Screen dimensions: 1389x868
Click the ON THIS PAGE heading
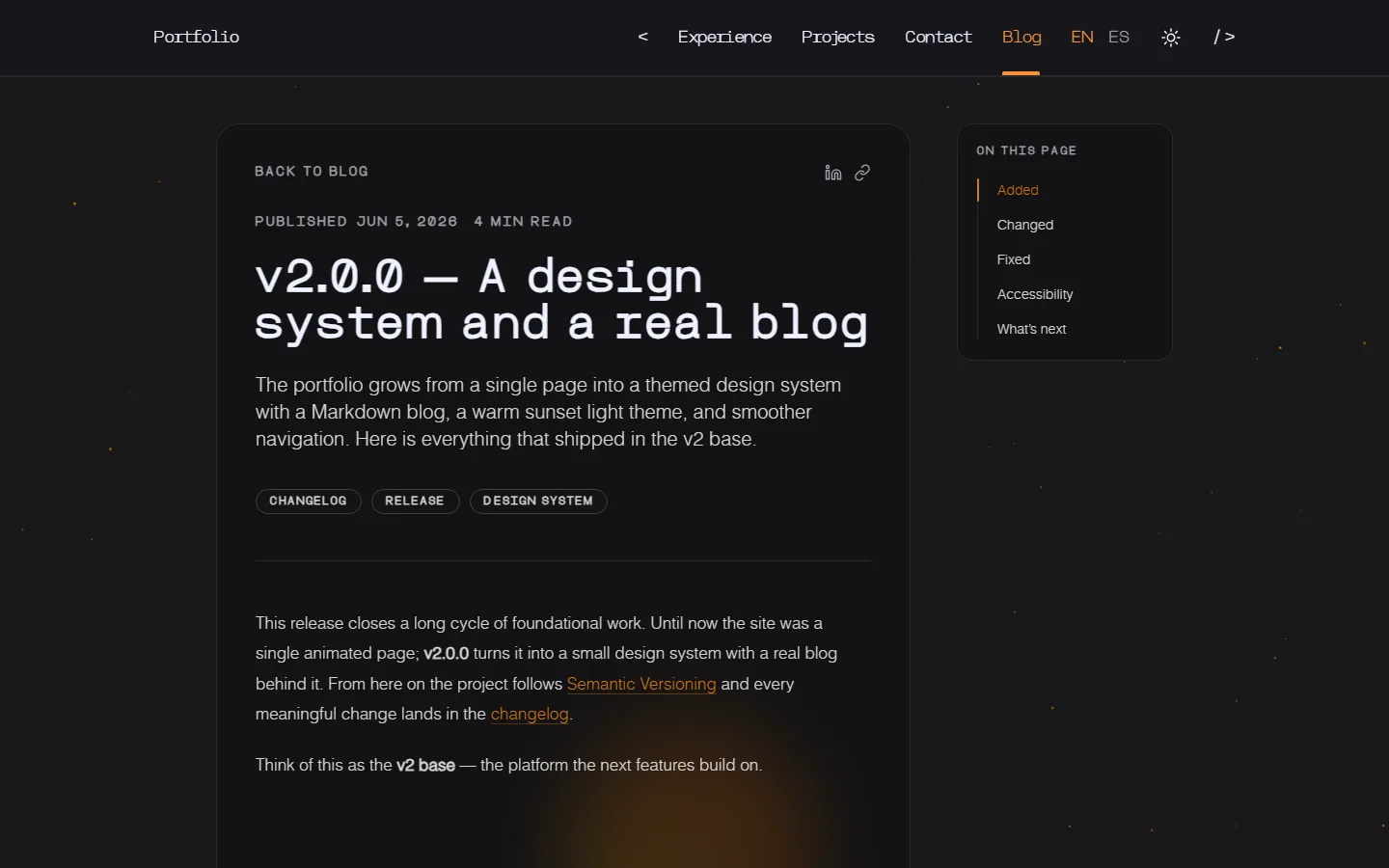coord(1026,150)
